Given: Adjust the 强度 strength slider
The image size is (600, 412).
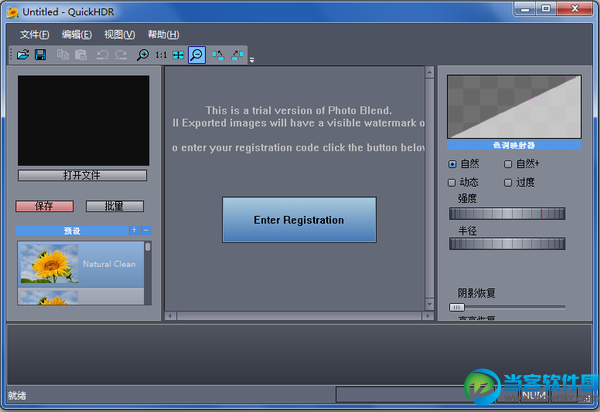Looking at the screenshot, I should tap(507, 213).
